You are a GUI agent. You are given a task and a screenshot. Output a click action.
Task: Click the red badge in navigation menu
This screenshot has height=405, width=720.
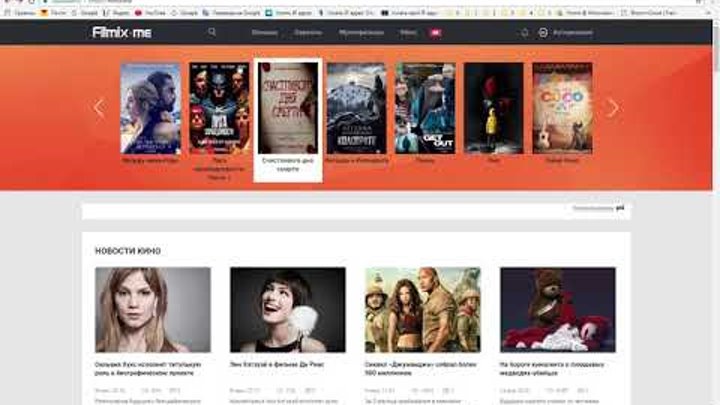435,32
